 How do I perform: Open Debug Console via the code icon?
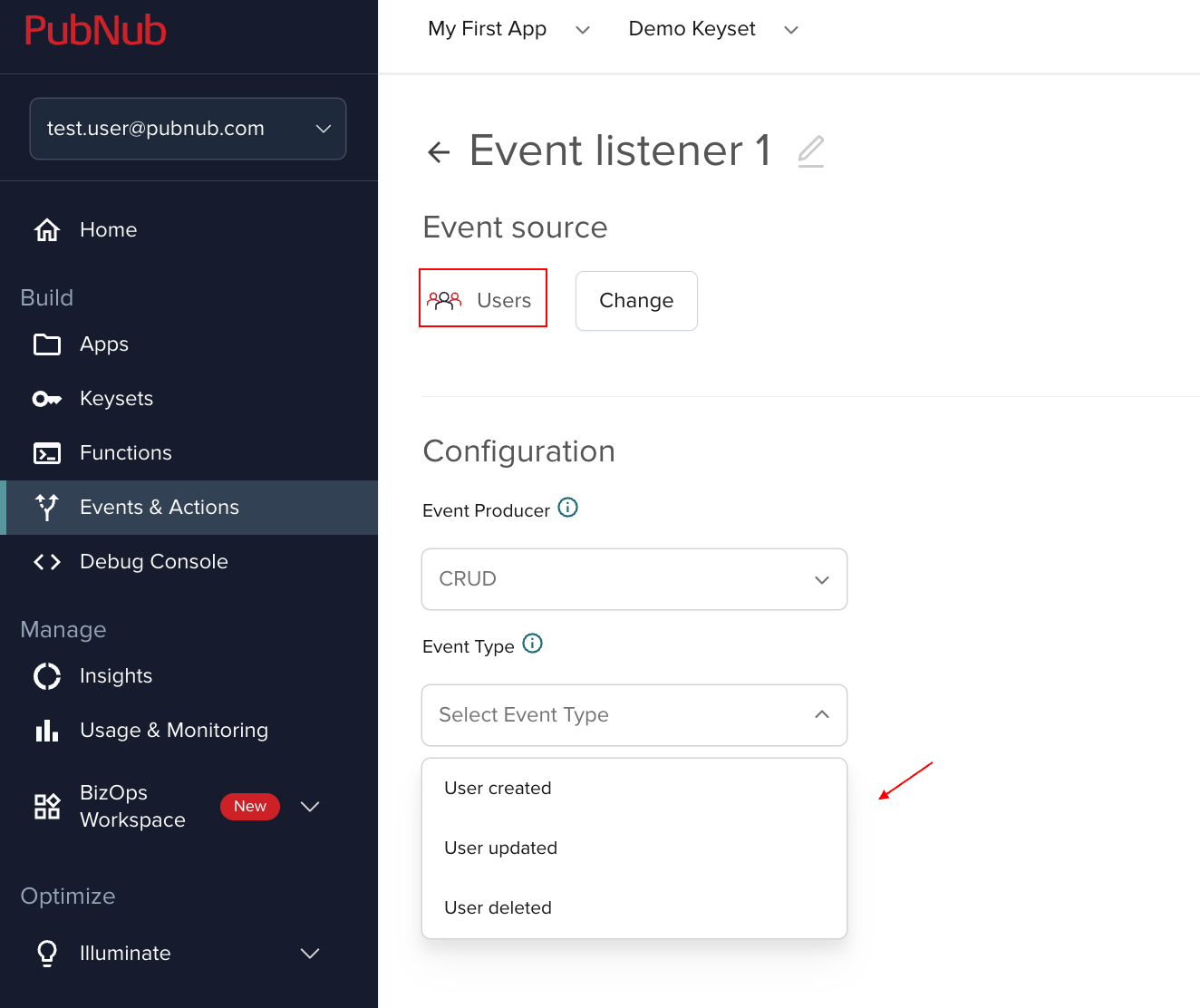click(46, 561)
